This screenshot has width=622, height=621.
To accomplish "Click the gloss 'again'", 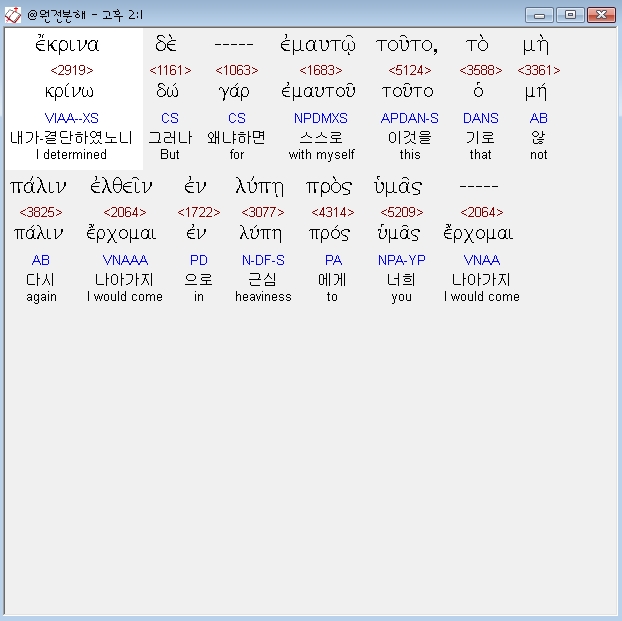I will pyautogui.click(x=41, y=297).
